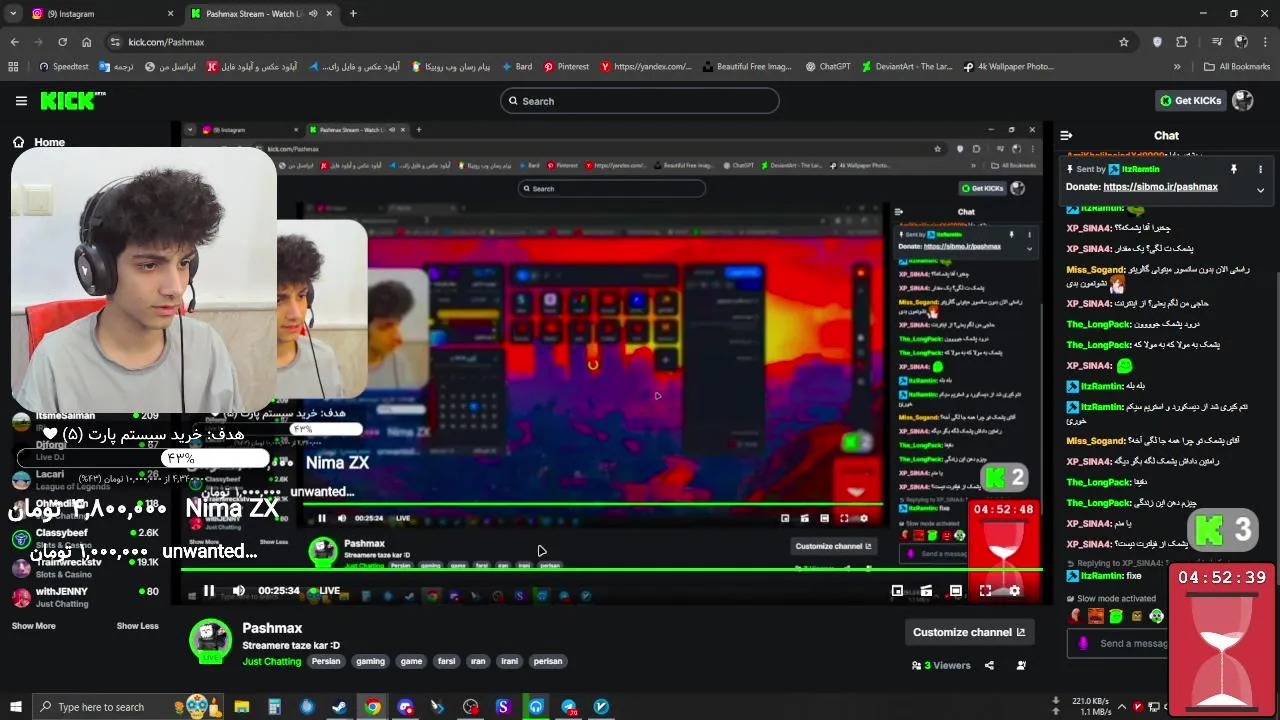Viewport: 1280px width, 720px height.
Task: Reload the page
Action: pos(62,42)
